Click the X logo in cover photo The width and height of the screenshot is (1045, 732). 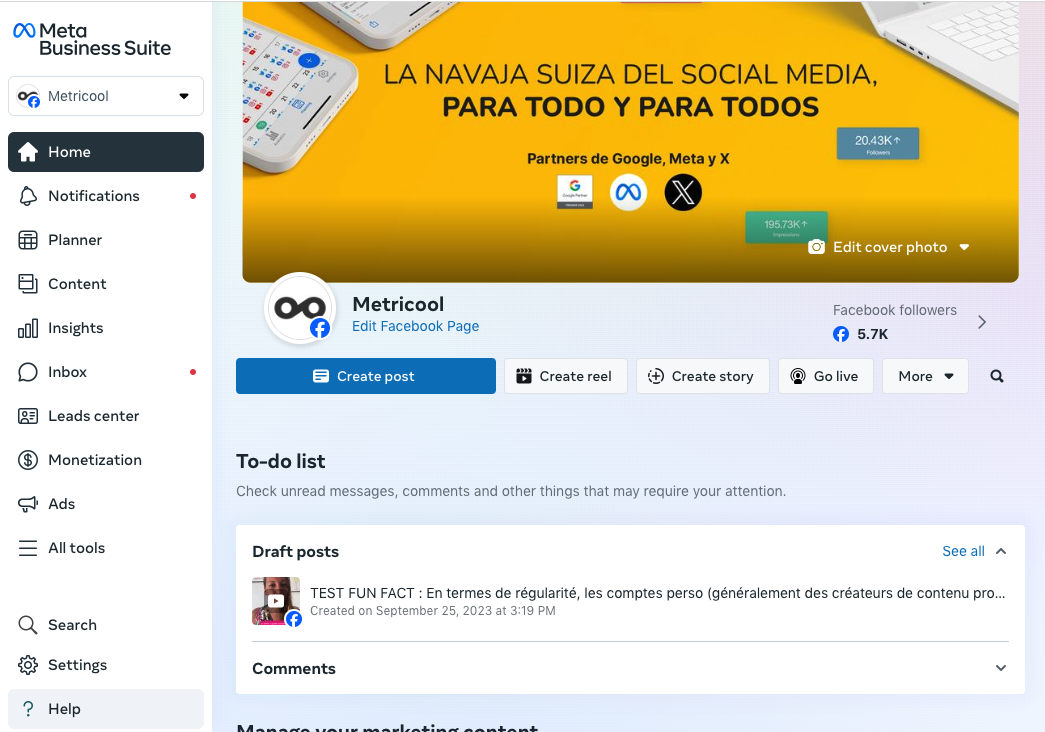tap(683, 193)
